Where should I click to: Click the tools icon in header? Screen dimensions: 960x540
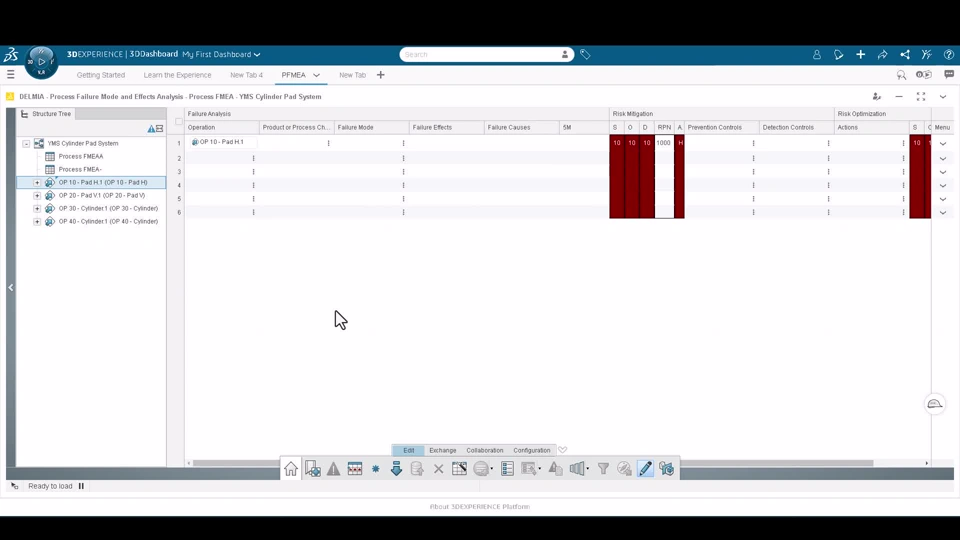point(926,54)
